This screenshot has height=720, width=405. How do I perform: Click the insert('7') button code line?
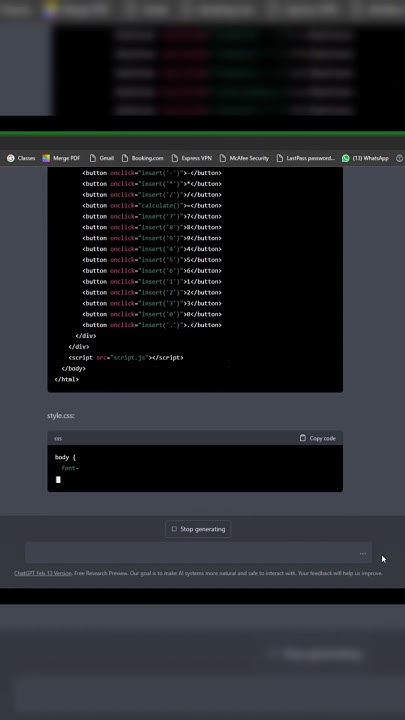click(152, 216)
